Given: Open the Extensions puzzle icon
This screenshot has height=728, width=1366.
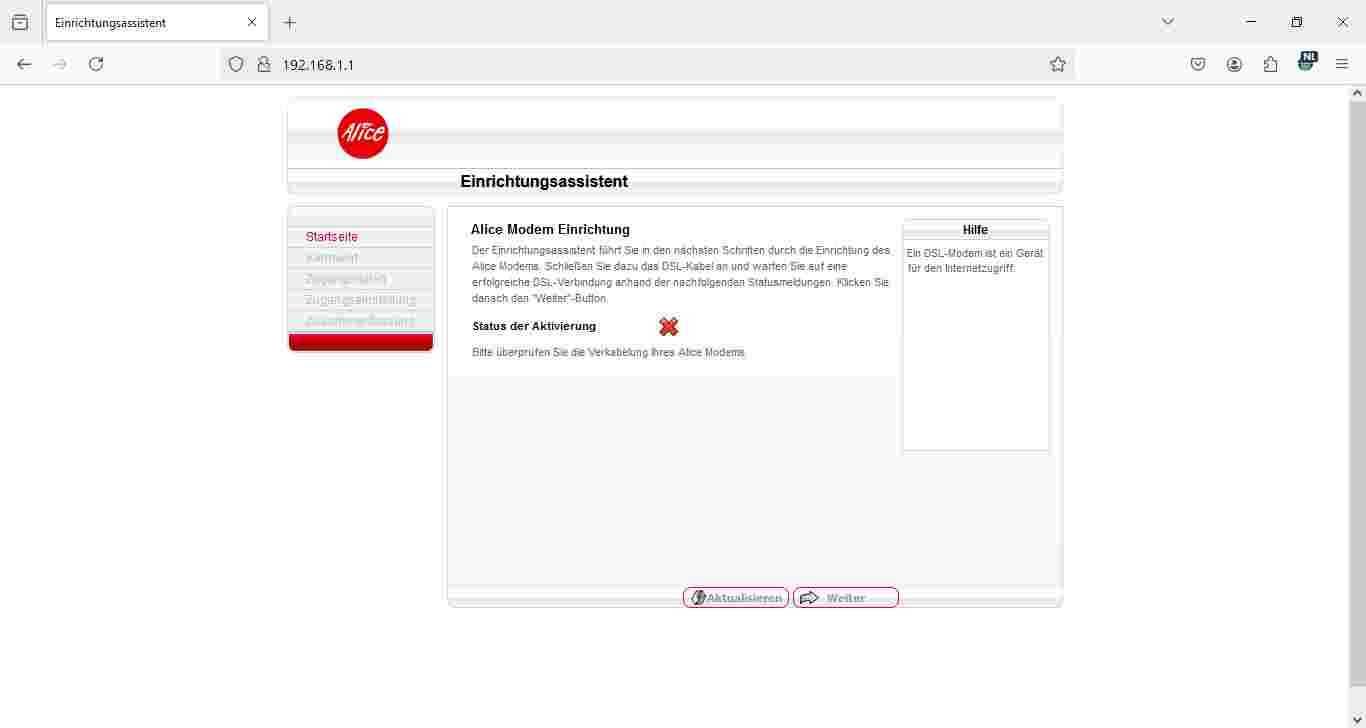Looking at the screenshot, I should (x=1270, y=64).
